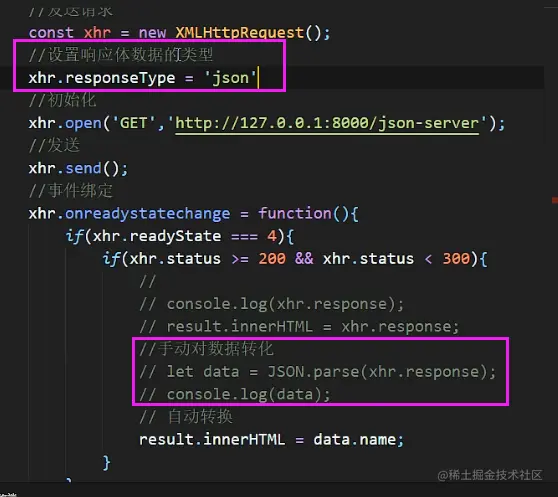
Task: Click the number 200 in status check
Action: [272, 259]
